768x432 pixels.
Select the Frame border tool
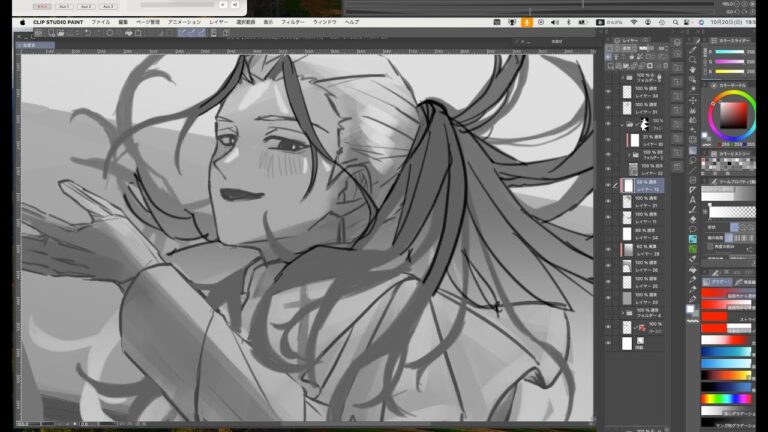[x=693, y=180]
